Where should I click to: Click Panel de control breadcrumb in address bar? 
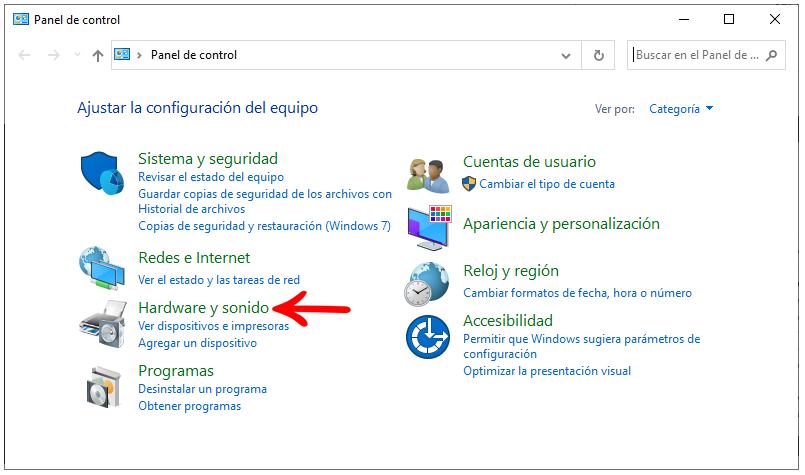coord(194,55)
